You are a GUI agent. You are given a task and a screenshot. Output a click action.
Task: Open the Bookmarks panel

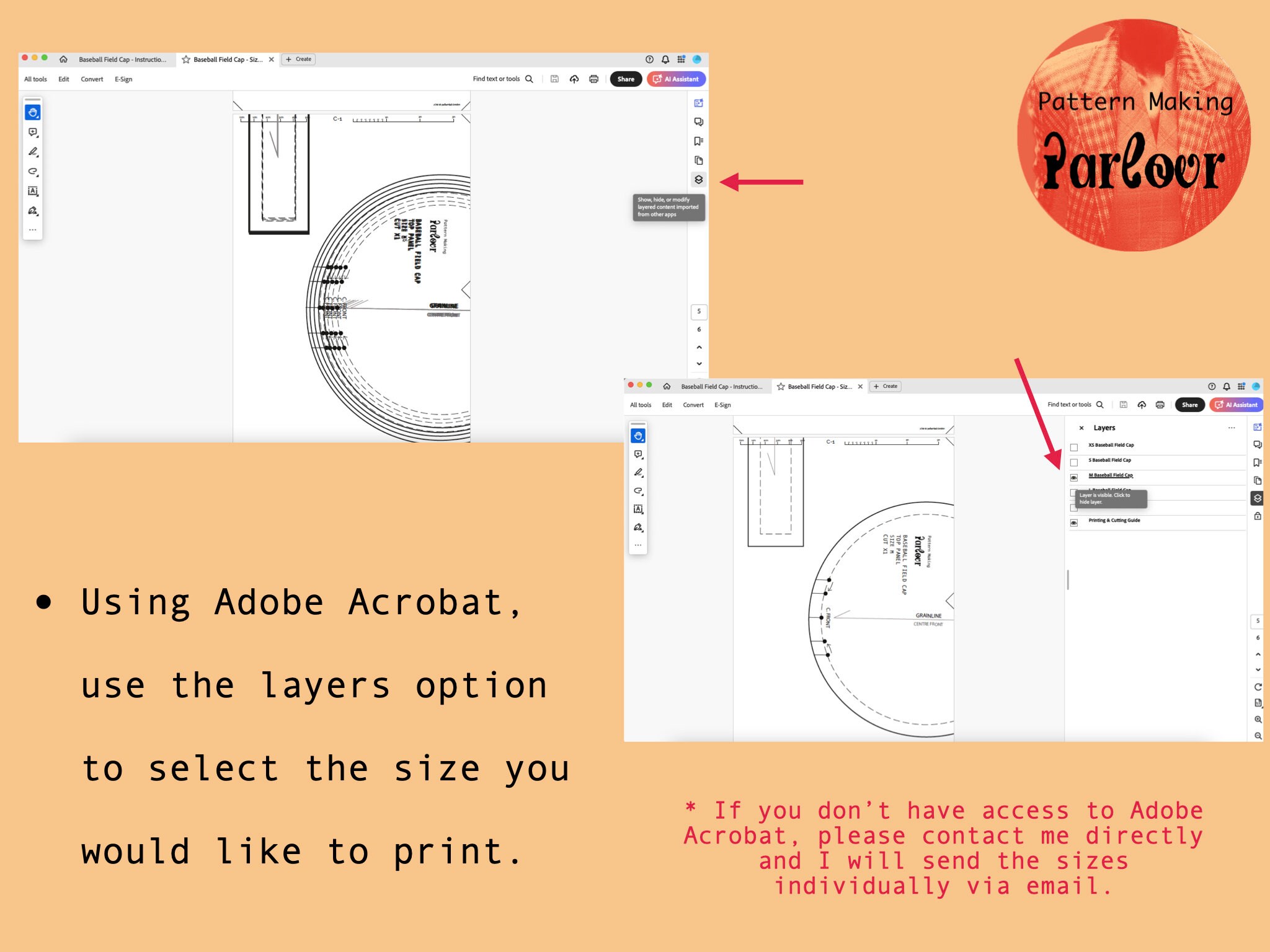pyautogui.click(x=699, y=141)
